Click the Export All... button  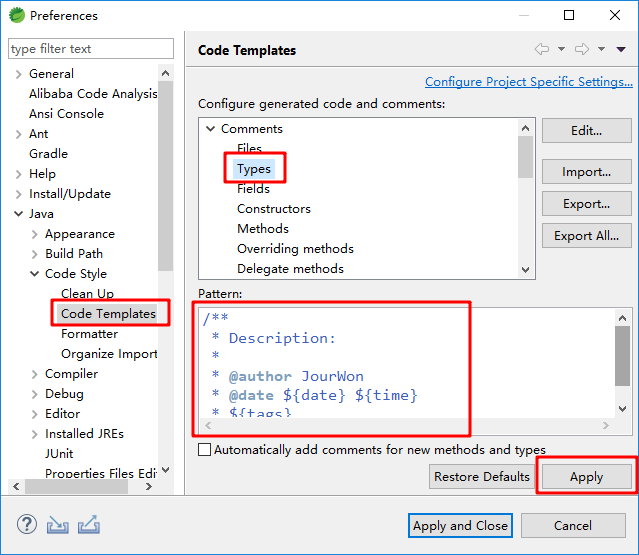586,236
